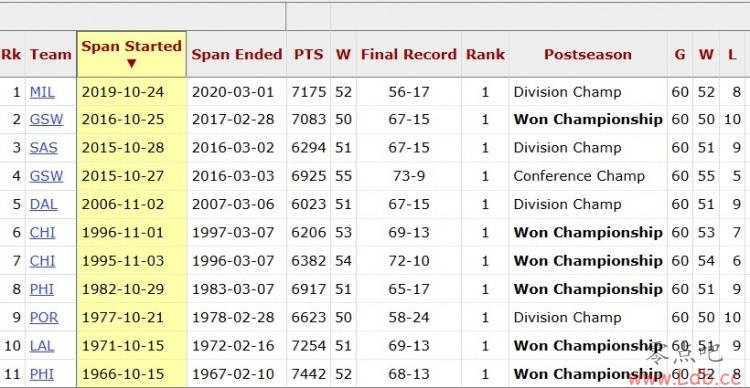Open the CHI link in row 6
The width and height of the screenshot is (750, 388).
click(x=43, y=233)
